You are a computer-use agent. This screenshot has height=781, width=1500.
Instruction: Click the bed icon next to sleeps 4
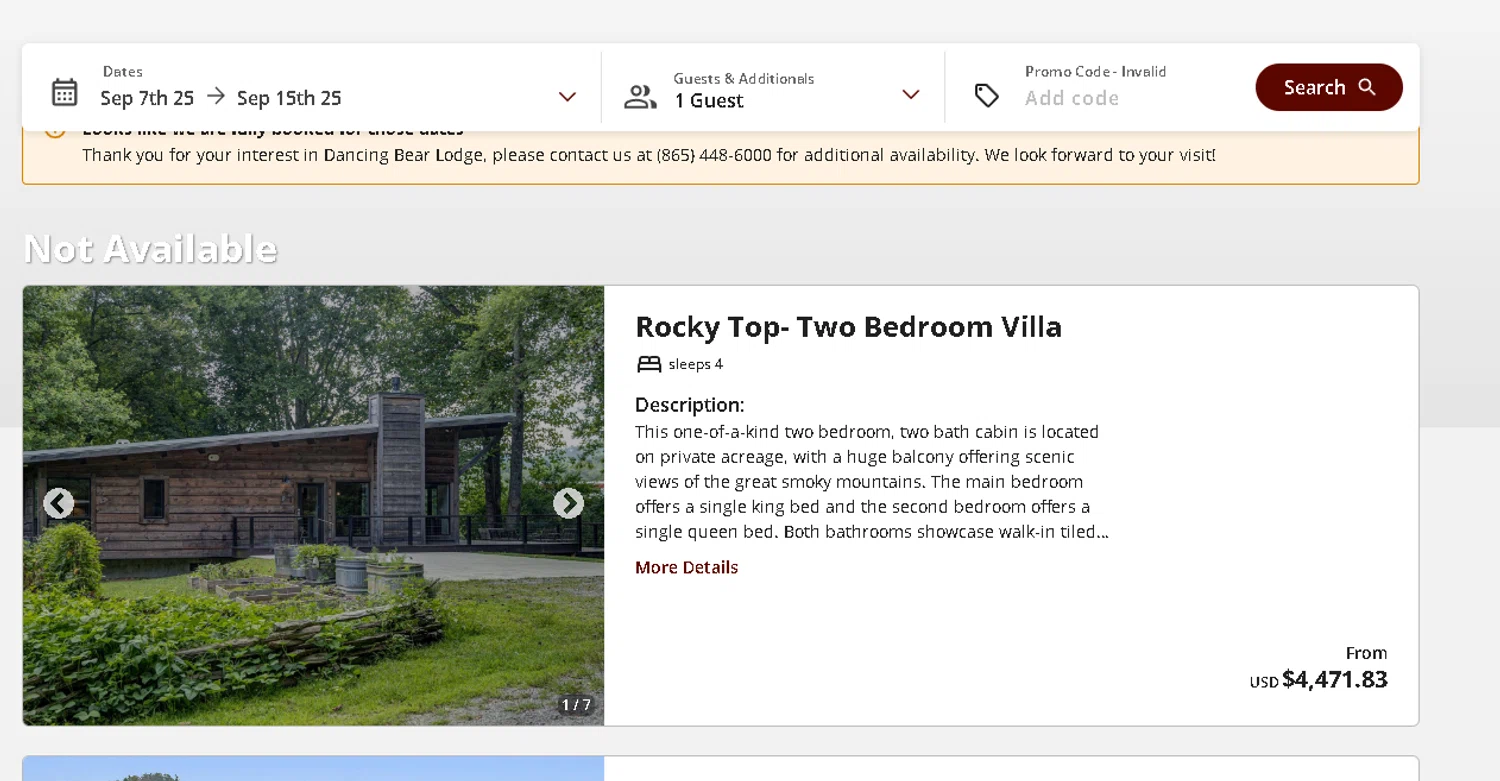(x=649, y=364)
